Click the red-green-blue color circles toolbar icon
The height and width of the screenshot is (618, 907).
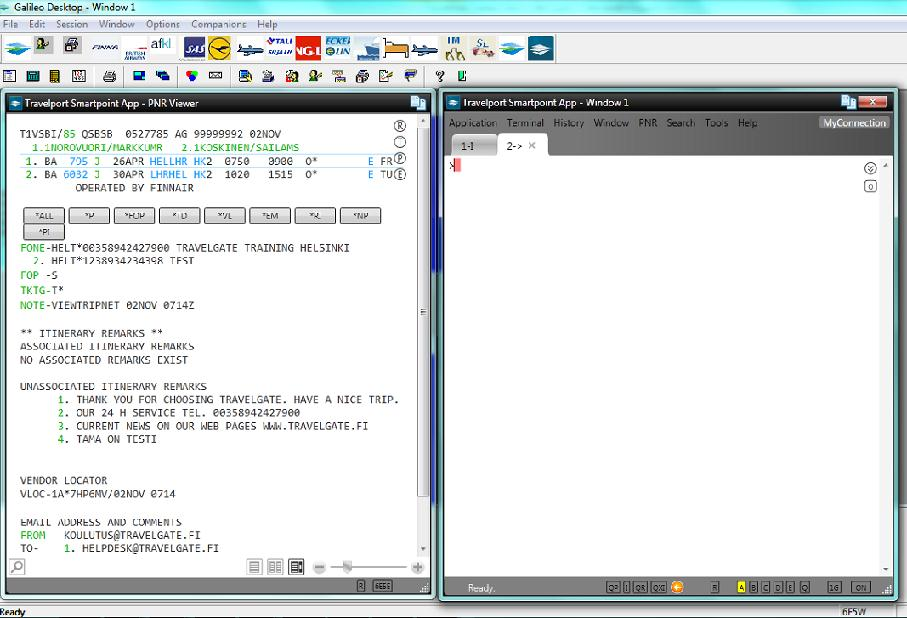(x=192, y=76)
